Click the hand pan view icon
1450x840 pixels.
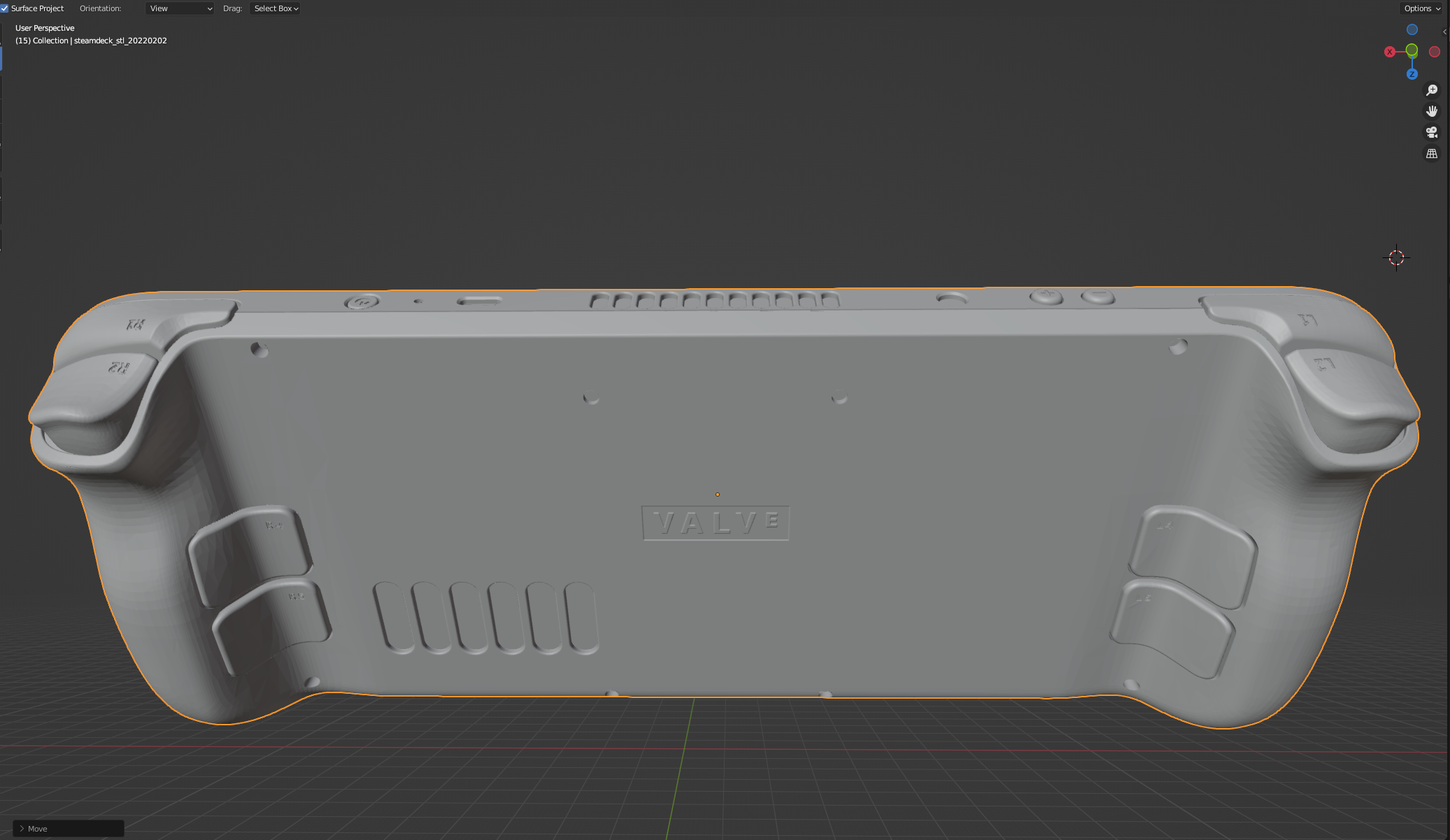click(1432, 111)
